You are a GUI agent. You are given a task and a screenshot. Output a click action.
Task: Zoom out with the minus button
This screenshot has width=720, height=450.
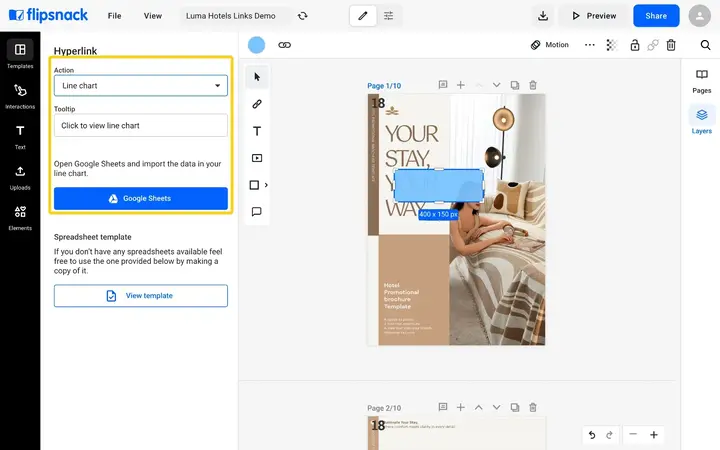(x=633, y=434)
